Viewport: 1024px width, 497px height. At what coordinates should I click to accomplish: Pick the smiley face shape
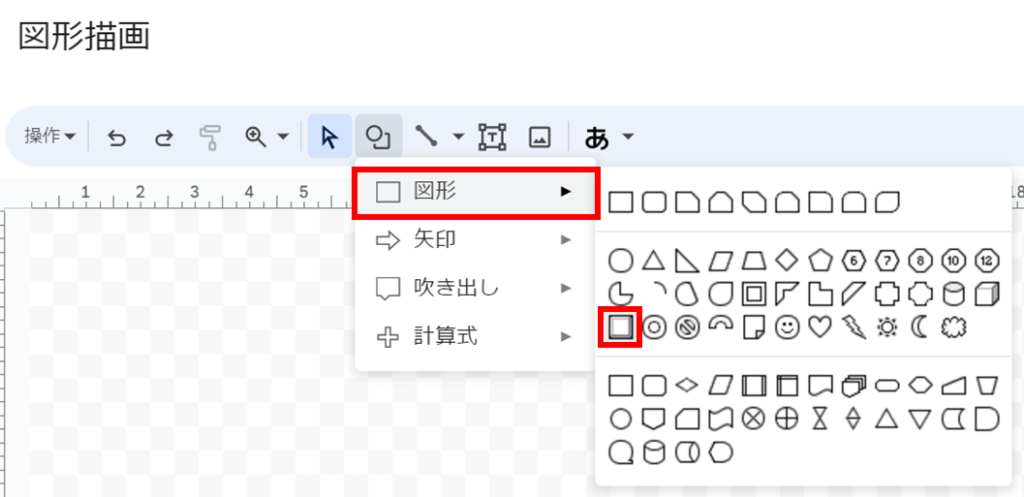point(788,327)
